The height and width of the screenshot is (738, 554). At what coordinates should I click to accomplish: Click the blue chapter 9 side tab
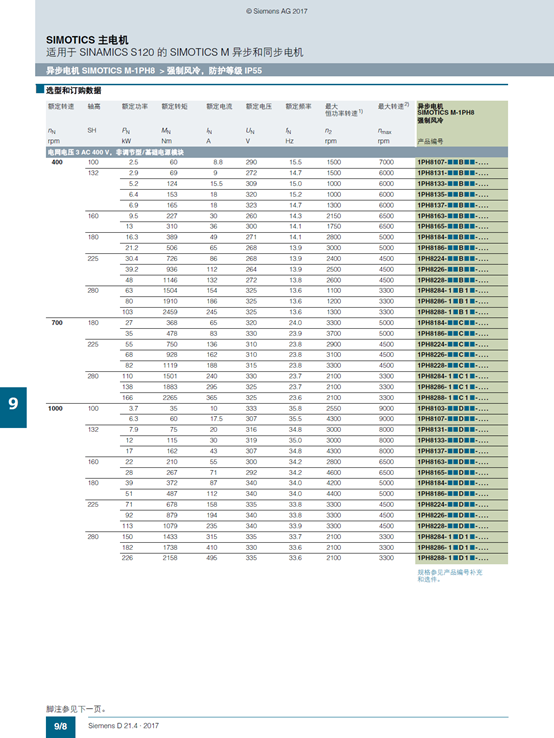(13, 407)
